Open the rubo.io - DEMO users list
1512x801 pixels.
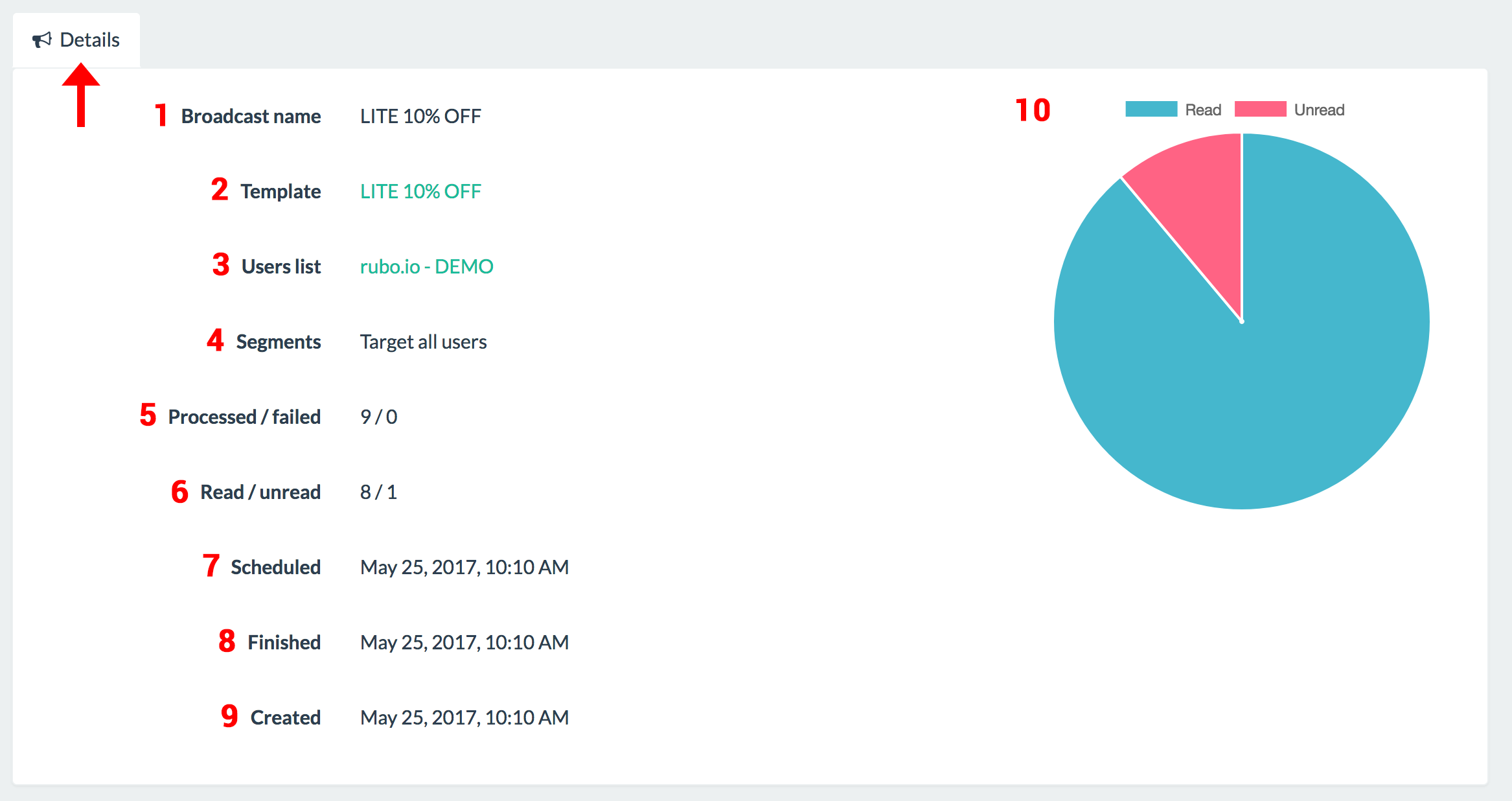point(426,266)
